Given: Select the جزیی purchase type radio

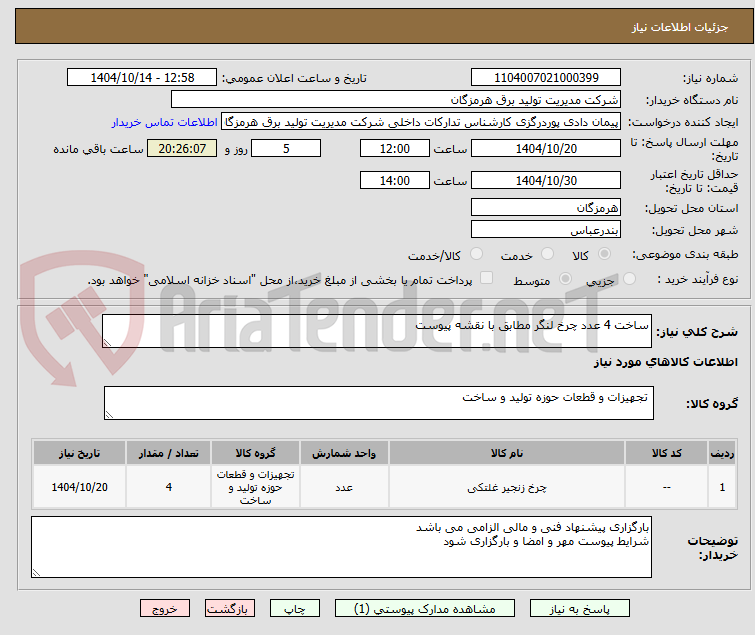Looking at the screenshot, I should 629,279.
